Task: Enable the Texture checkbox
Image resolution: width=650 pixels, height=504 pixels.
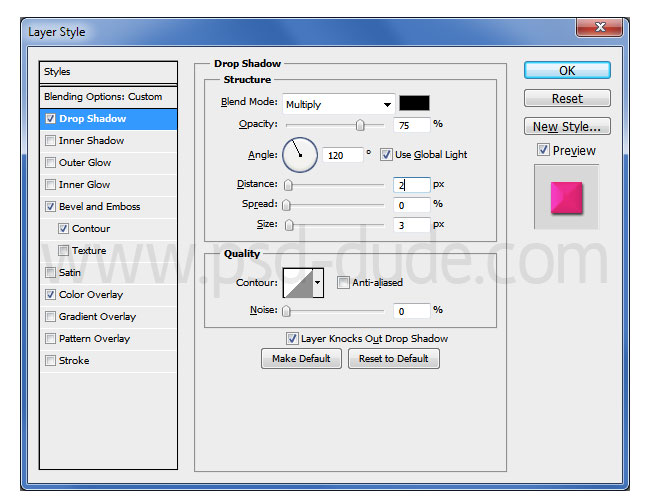Action: coord(63,250)
